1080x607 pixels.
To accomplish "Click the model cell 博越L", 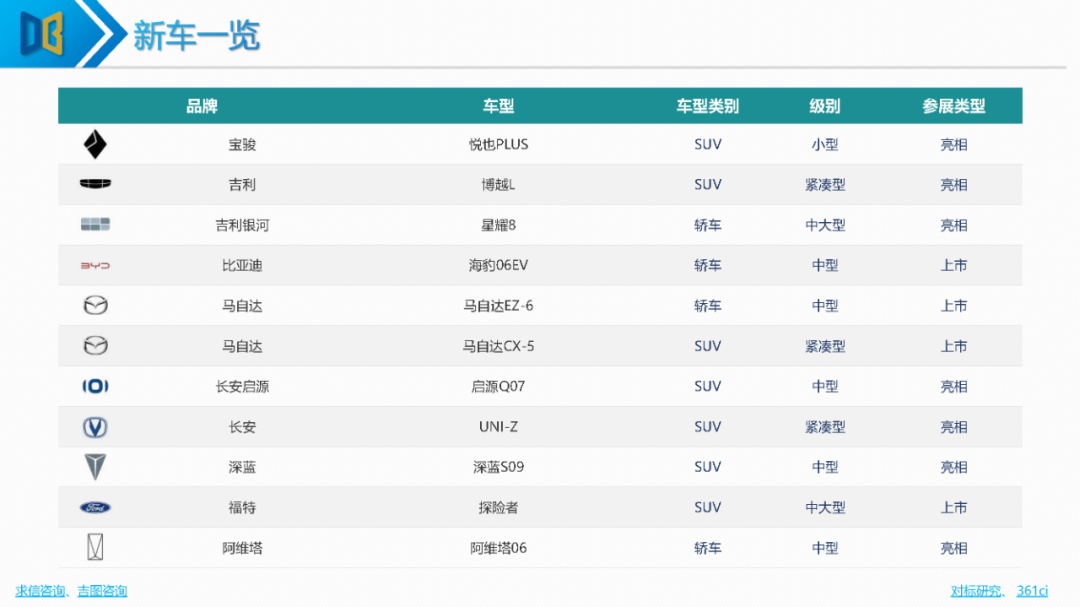I will tap(498, 185).
